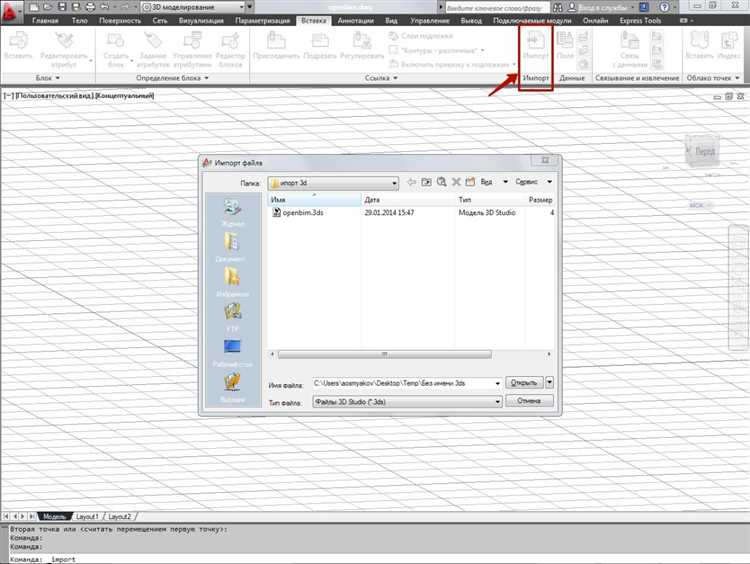750x564 pixels.
Task: Click the up-one-level folder icon in dialog
Action: click(426, 182)
